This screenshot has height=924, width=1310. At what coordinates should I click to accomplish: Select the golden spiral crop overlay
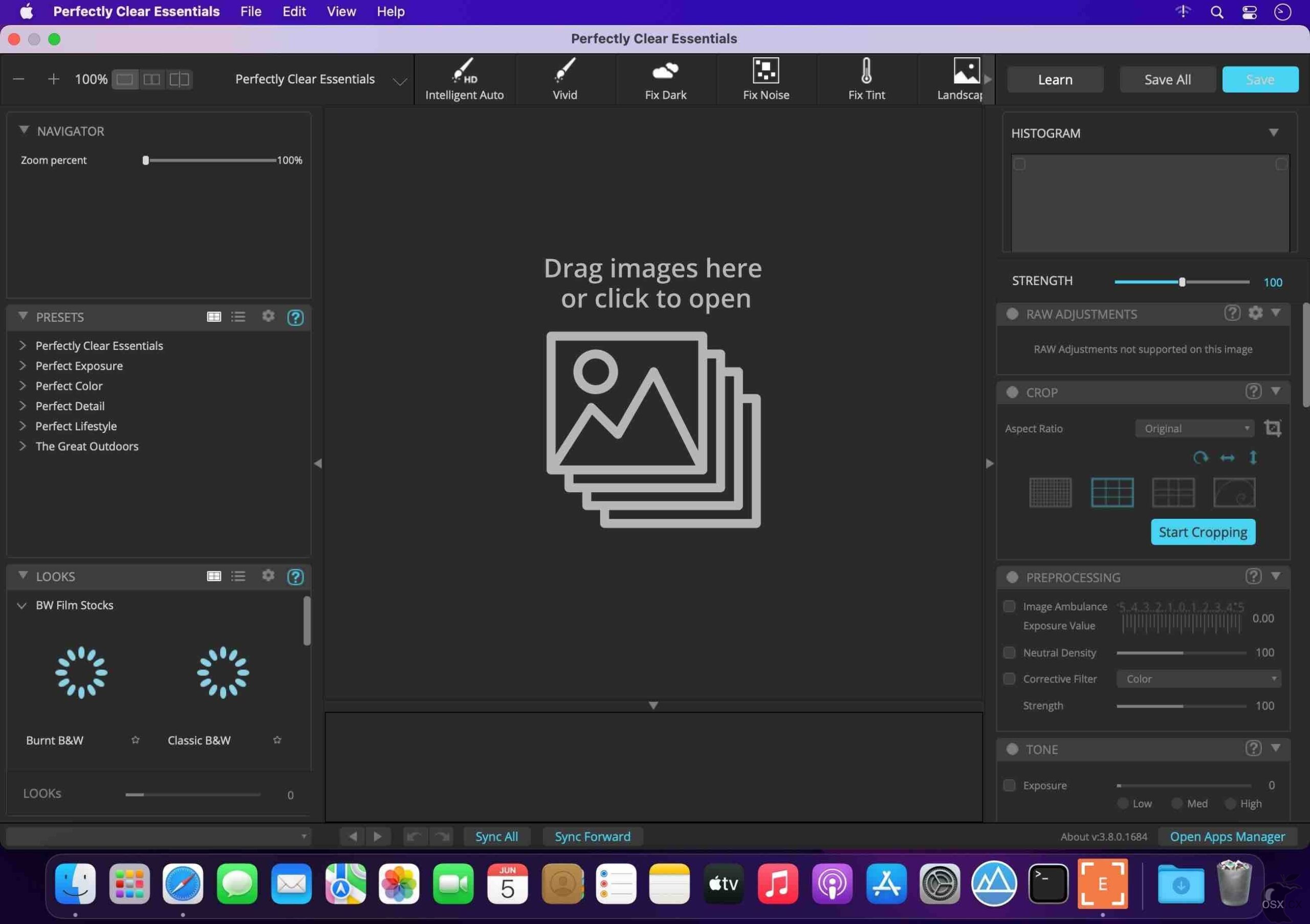1234,493
